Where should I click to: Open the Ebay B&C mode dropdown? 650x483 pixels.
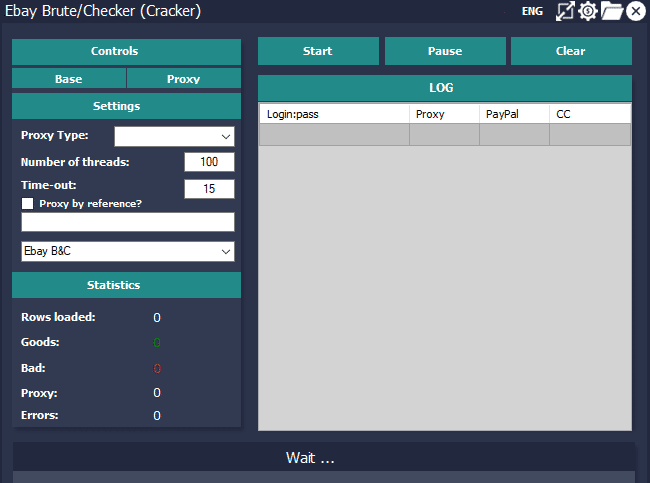128,251
